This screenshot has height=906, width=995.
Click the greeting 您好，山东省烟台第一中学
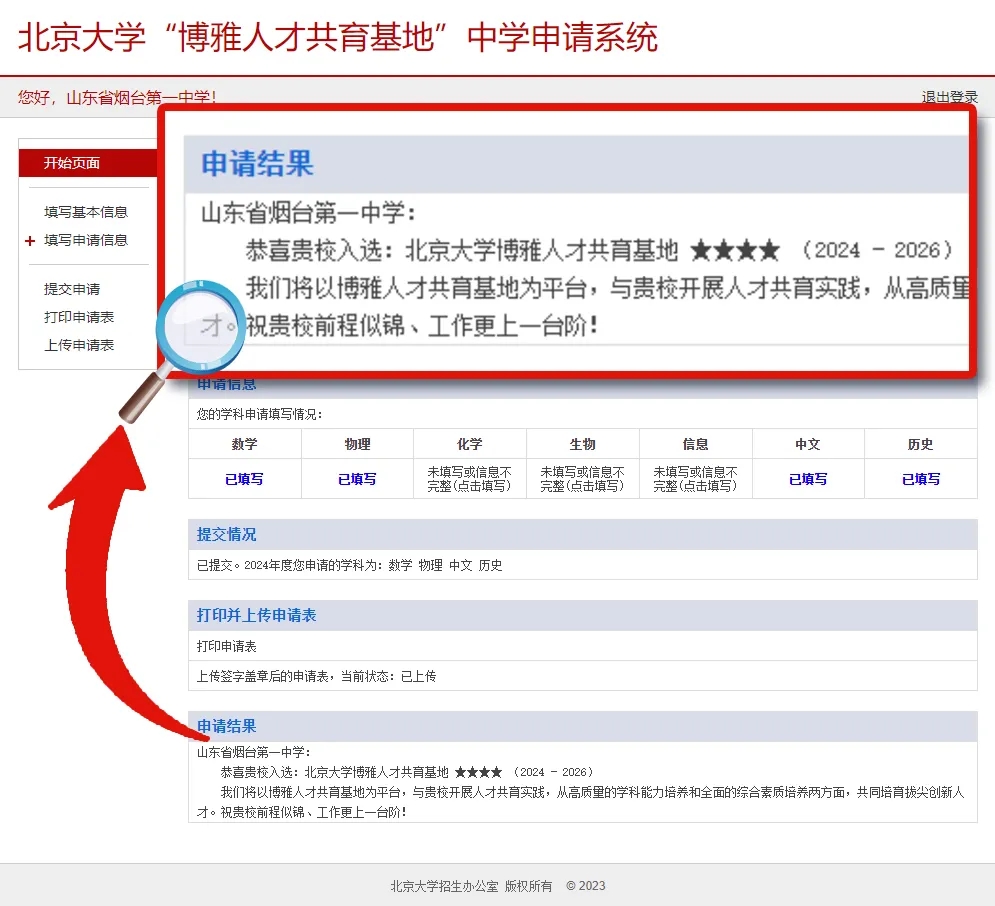point(117,97)
